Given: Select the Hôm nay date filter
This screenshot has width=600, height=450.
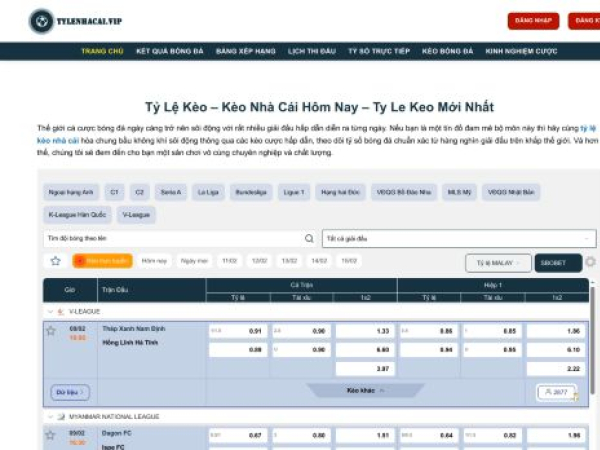Looking at the screenshot, I should (154, 262).
